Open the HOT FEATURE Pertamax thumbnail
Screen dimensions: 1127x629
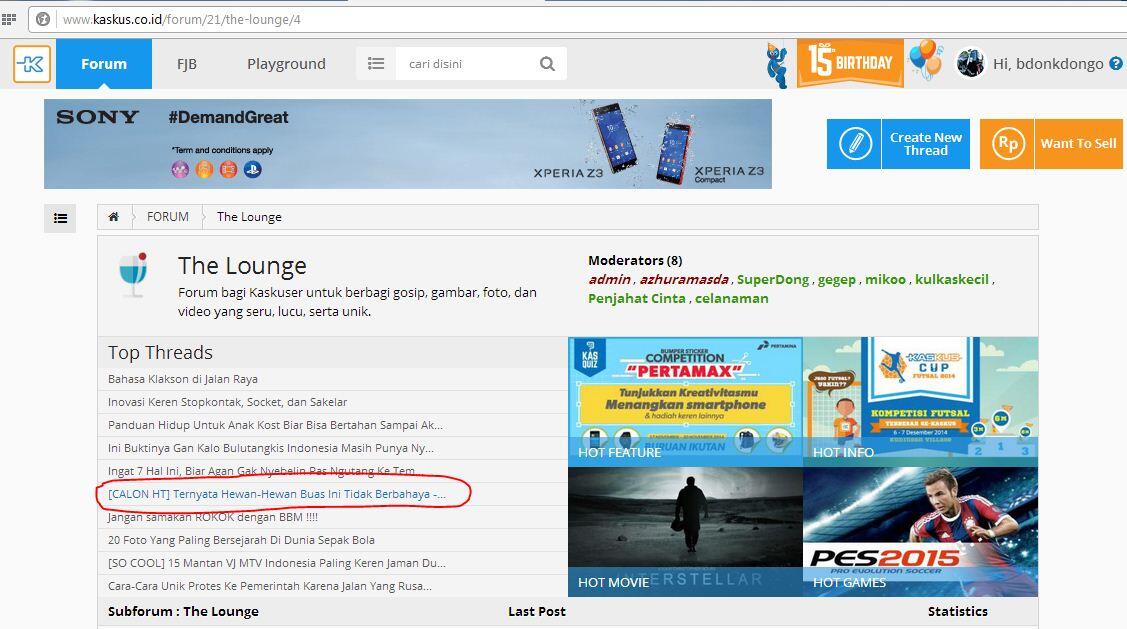(x=685, y=401)
